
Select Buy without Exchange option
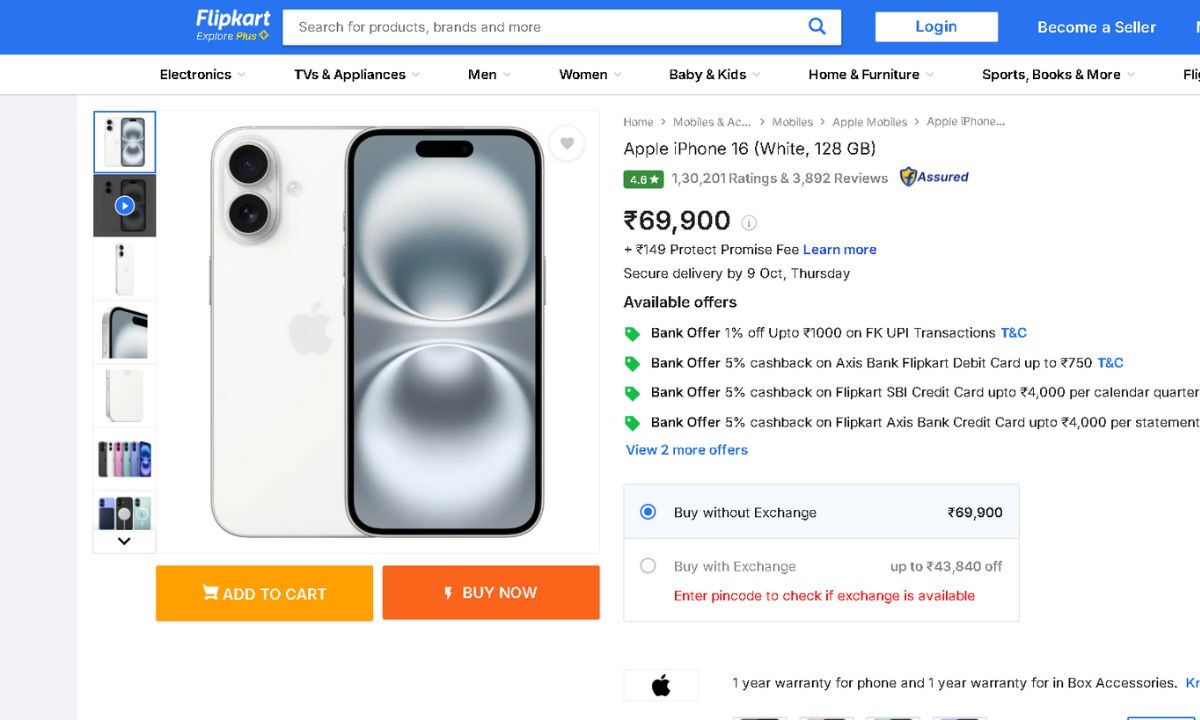(648, 512)
